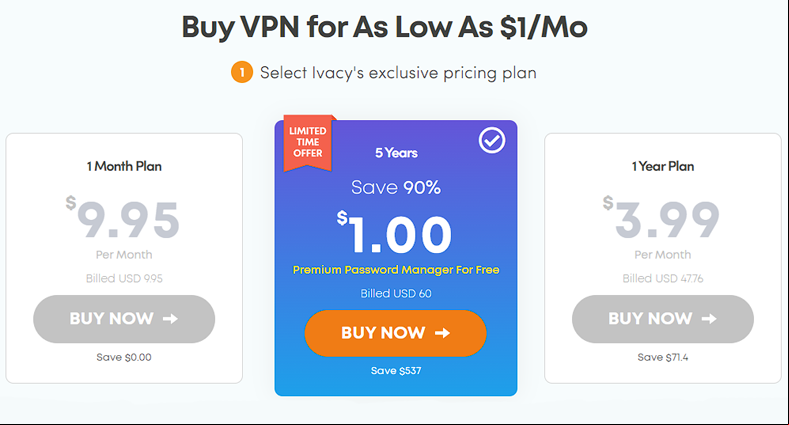Buy the 5 Years plan now
The height and width of the screenshot is (425, 789).
point(396,333)
